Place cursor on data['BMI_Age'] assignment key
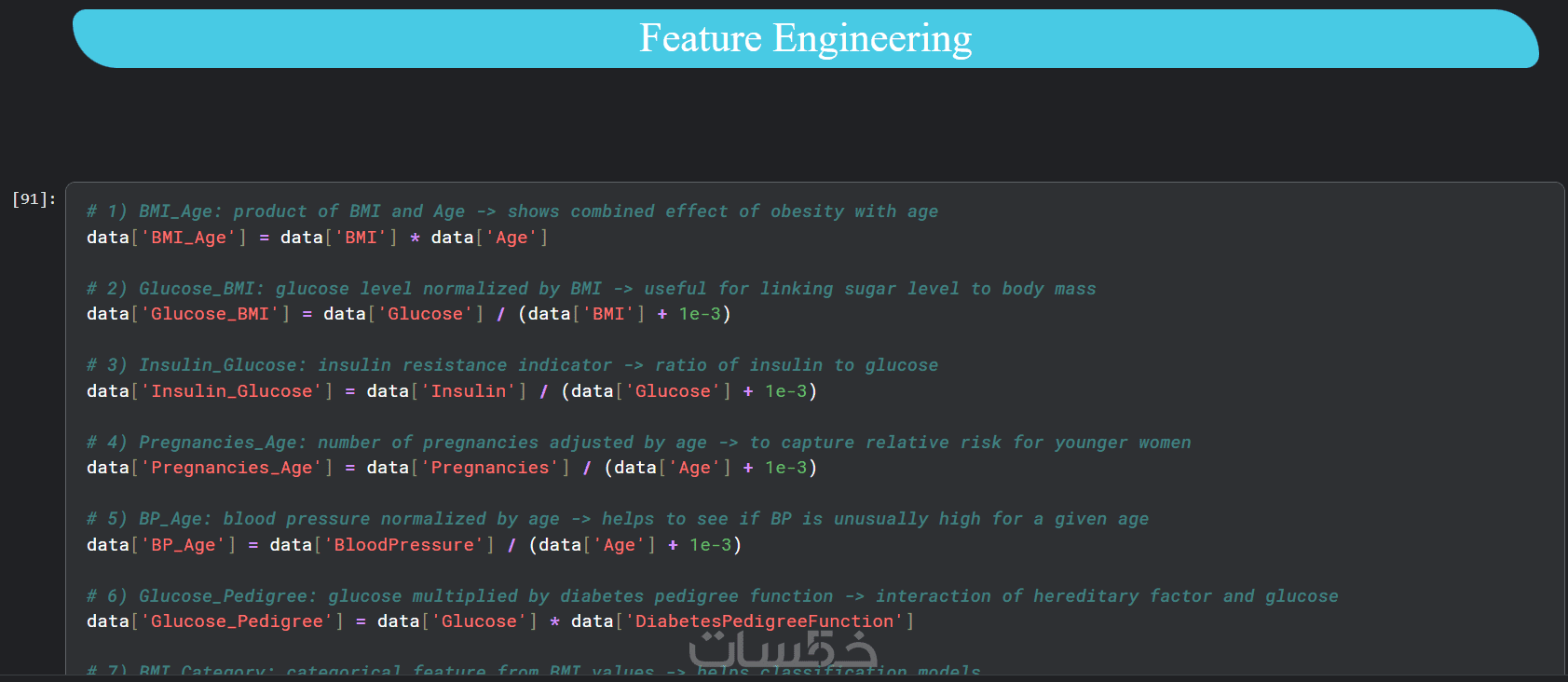This screenshot has width=1568, height=682. click(x=188, y=238)
